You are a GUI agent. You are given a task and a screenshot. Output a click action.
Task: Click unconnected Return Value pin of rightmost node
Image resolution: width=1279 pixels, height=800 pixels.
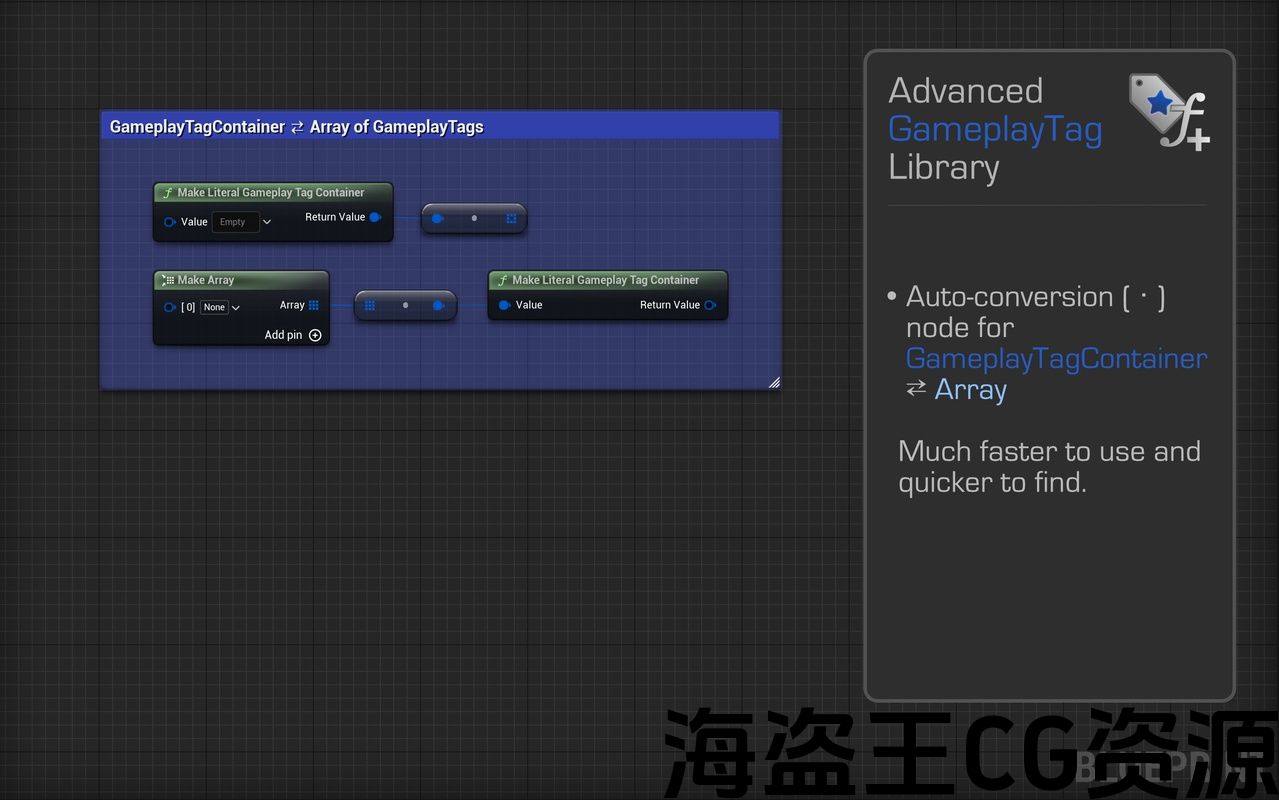pos(710,305)
